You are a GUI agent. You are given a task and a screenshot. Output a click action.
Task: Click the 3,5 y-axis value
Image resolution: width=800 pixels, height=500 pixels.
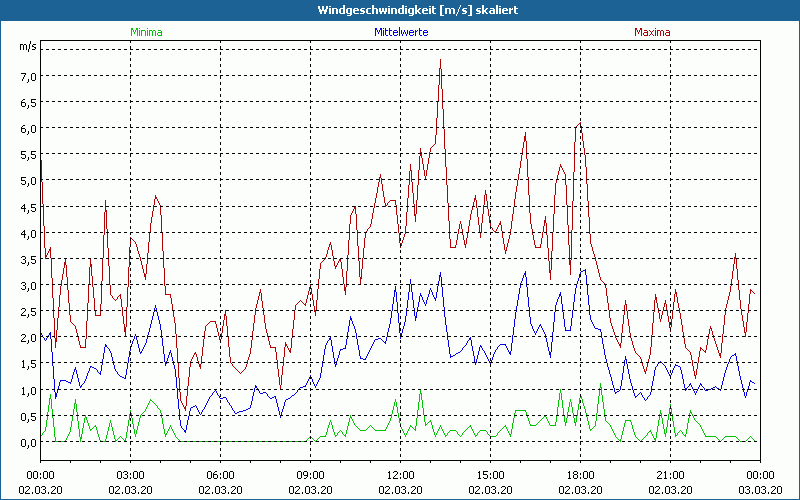pyautogui.click(x=29, y=260)
